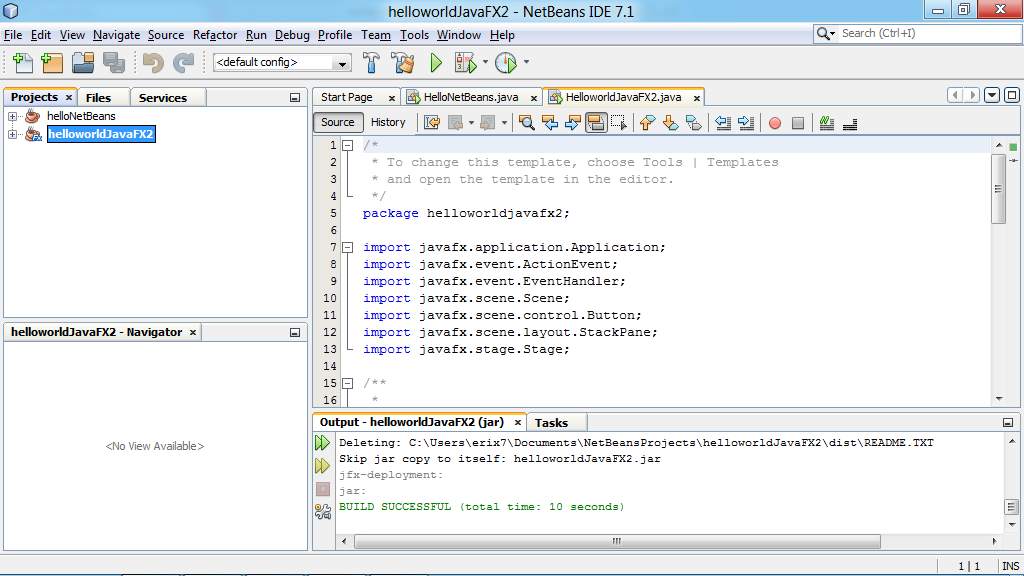Expand the helloworldJavaFX2 project node
This screenshot has width=1024, height=576.
click(x=12, y=135)
